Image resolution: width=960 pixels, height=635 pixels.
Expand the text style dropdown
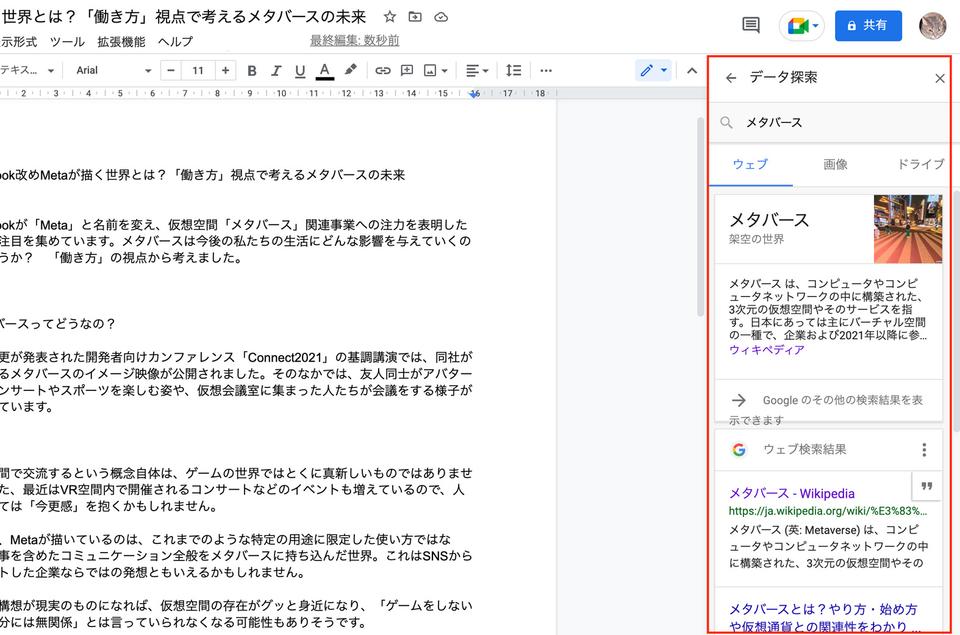(27, 70)
